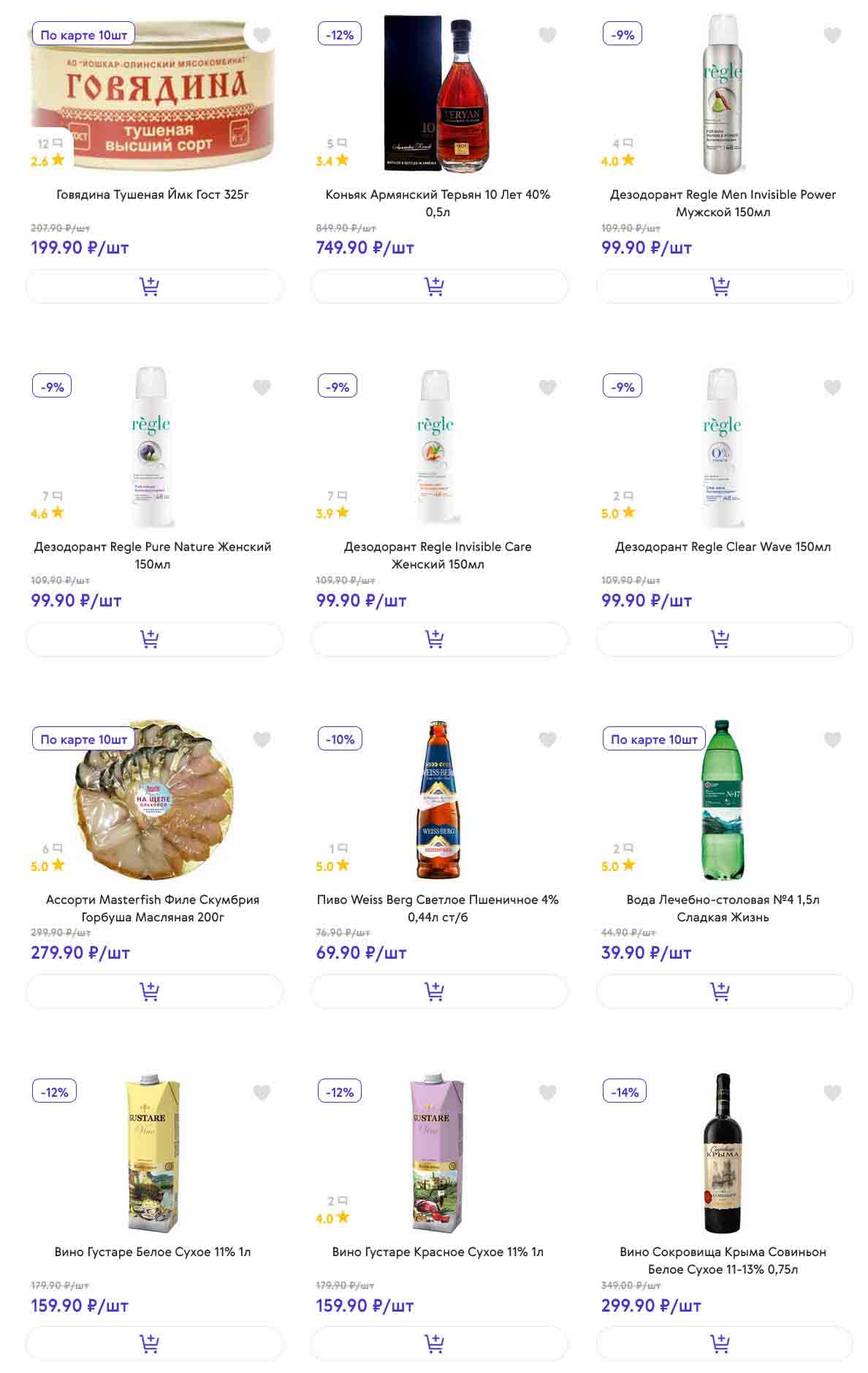
Task: Click the 5.0 star rating on Weiss Berg
Action: [x=332, y=866]
